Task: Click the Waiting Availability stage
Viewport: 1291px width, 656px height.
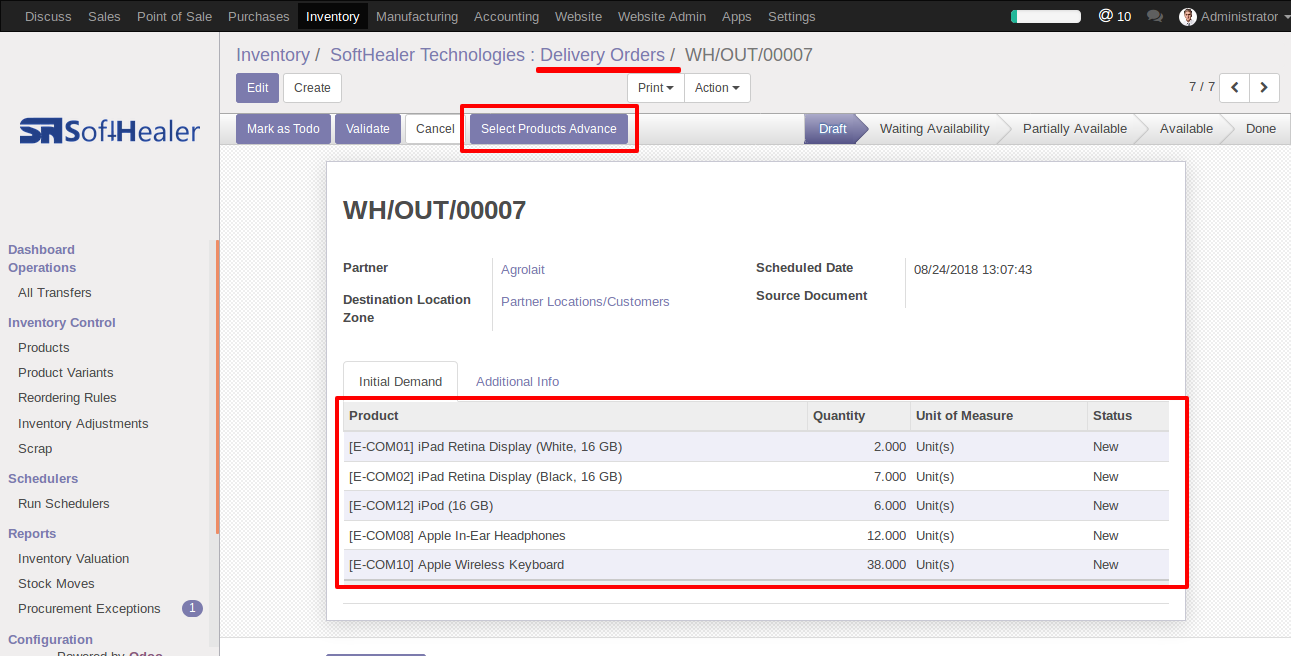Action: (935, 129)
